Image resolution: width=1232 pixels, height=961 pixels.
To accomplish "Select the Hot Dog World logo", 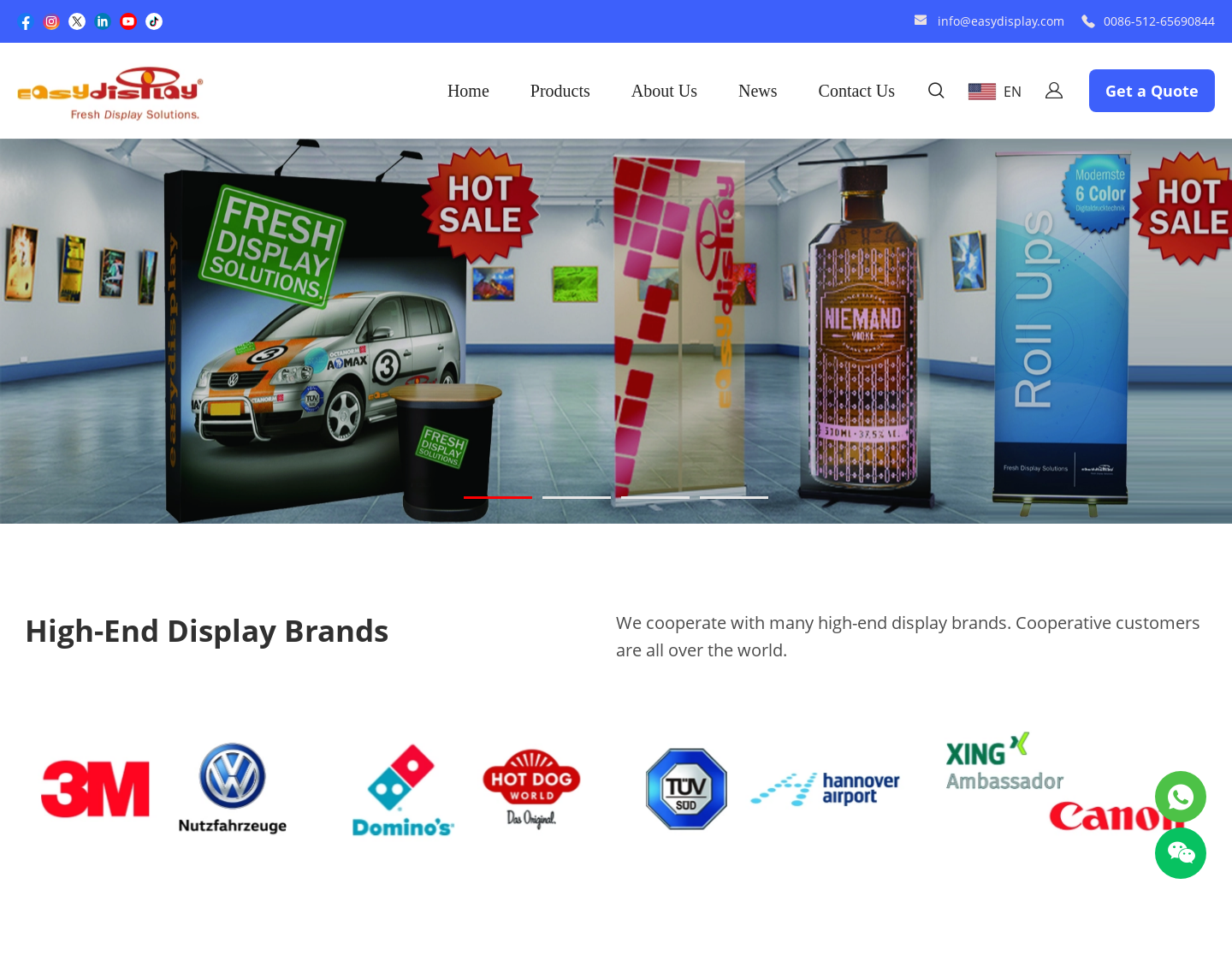I will [531, 789].
